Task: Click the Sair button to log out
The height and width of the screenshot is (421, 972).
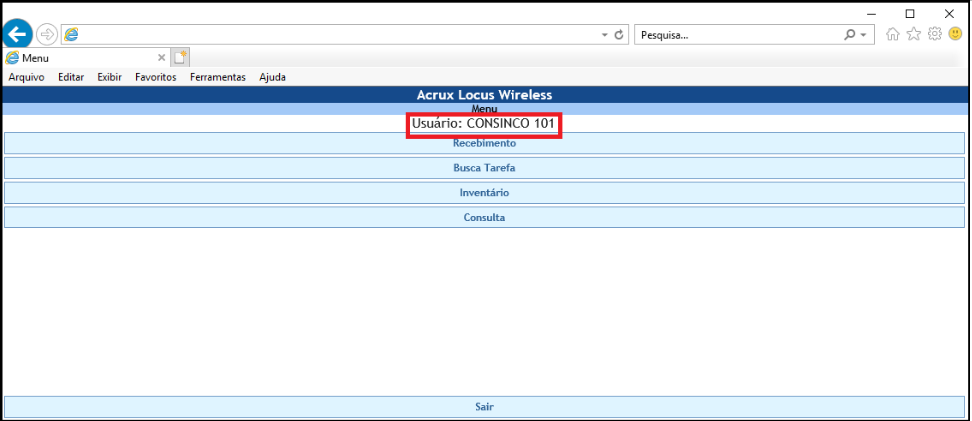Action: [485, 407]
